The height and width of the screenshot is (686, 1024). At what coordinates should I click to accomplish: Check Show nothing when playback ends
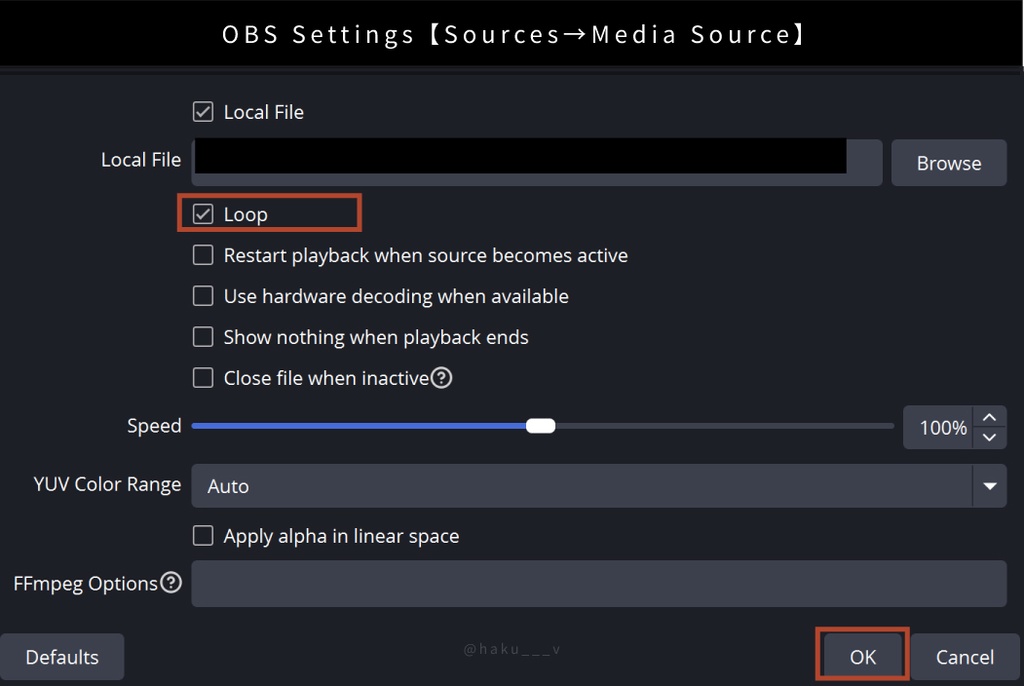pyautogui.click(x=203, y=337)
